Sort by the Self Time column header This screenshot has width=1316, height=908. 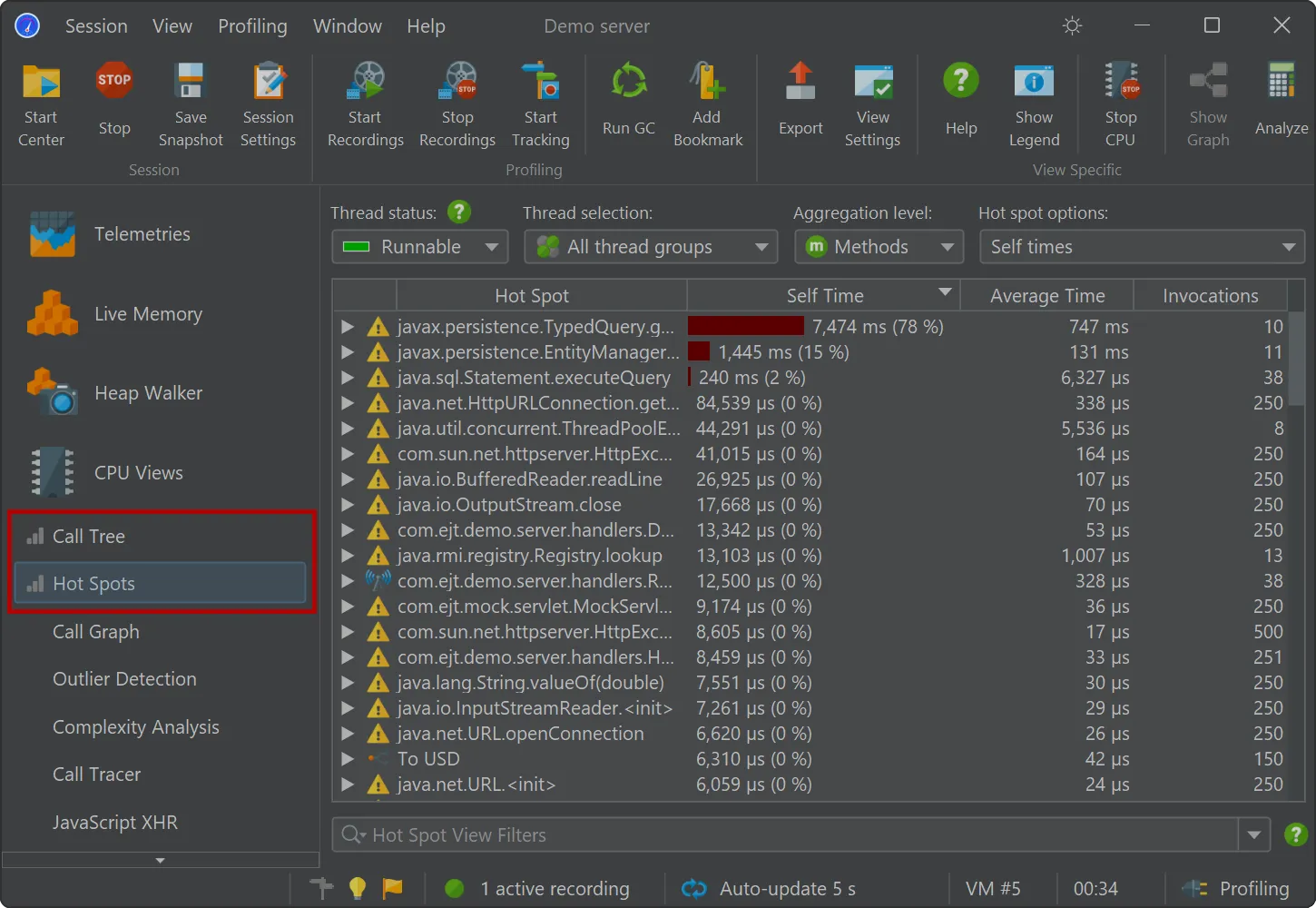(x=823, y=296)
